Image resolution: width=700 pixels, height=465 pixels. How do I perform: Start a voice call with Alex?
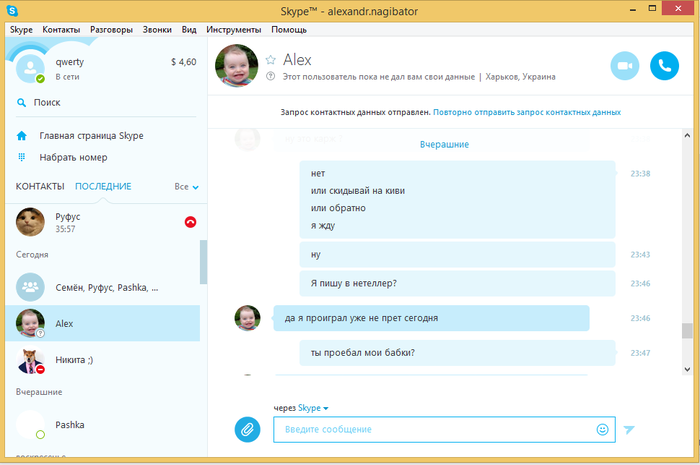[664, 66]
